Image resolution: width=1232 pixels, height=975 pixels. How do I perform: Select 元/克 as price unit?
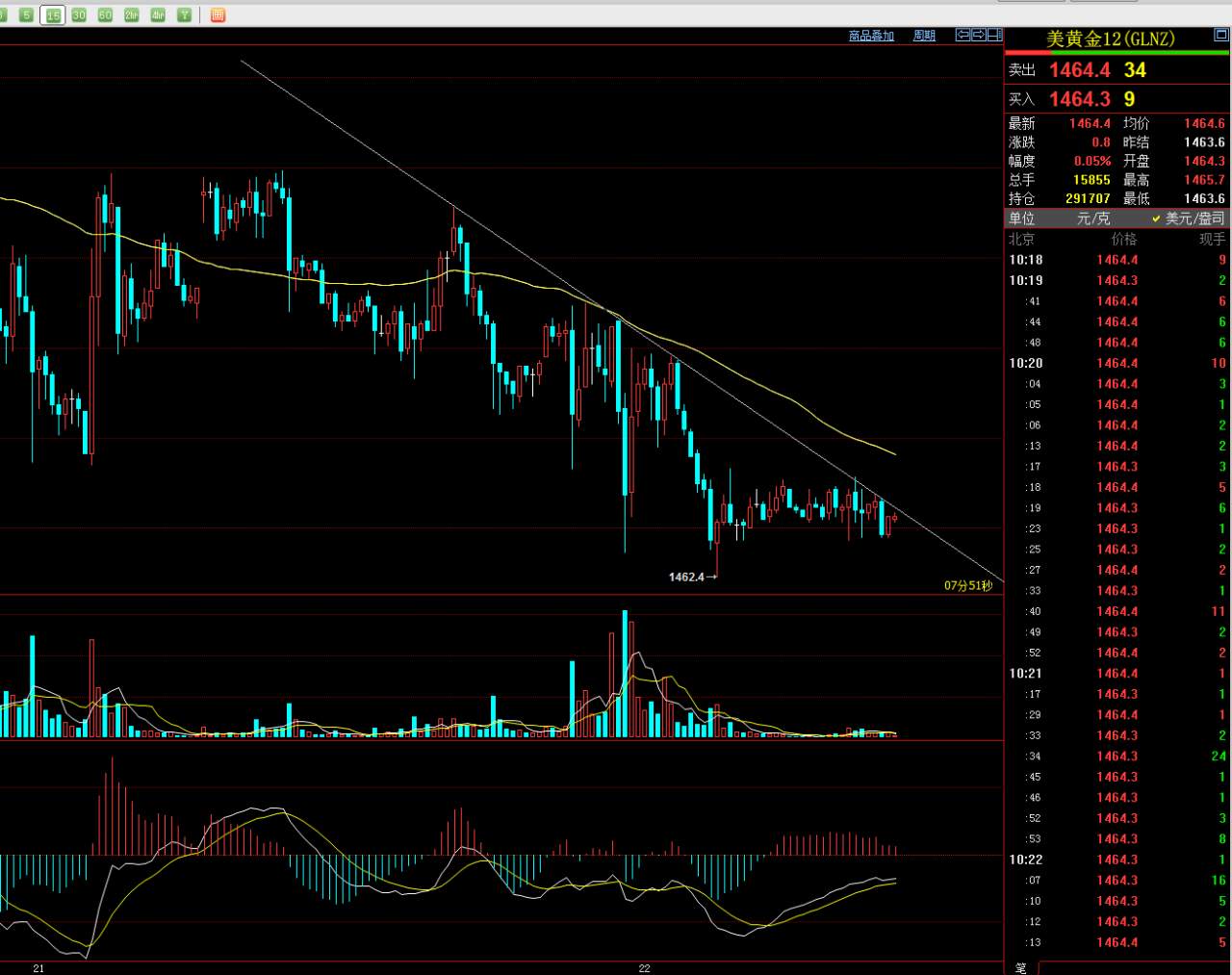[1092, 218]
